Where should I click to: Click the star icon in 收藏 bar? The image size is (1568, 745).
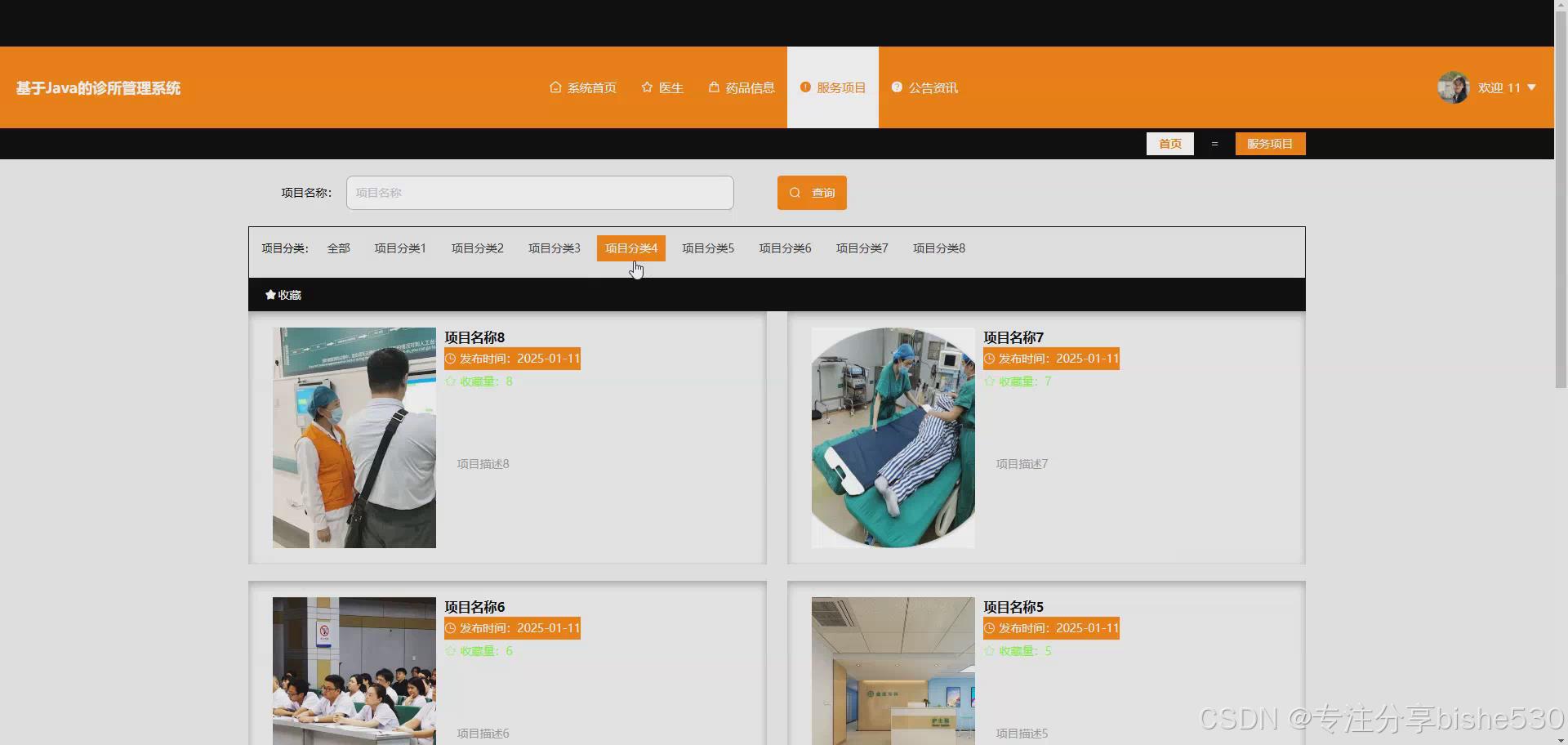270,294
